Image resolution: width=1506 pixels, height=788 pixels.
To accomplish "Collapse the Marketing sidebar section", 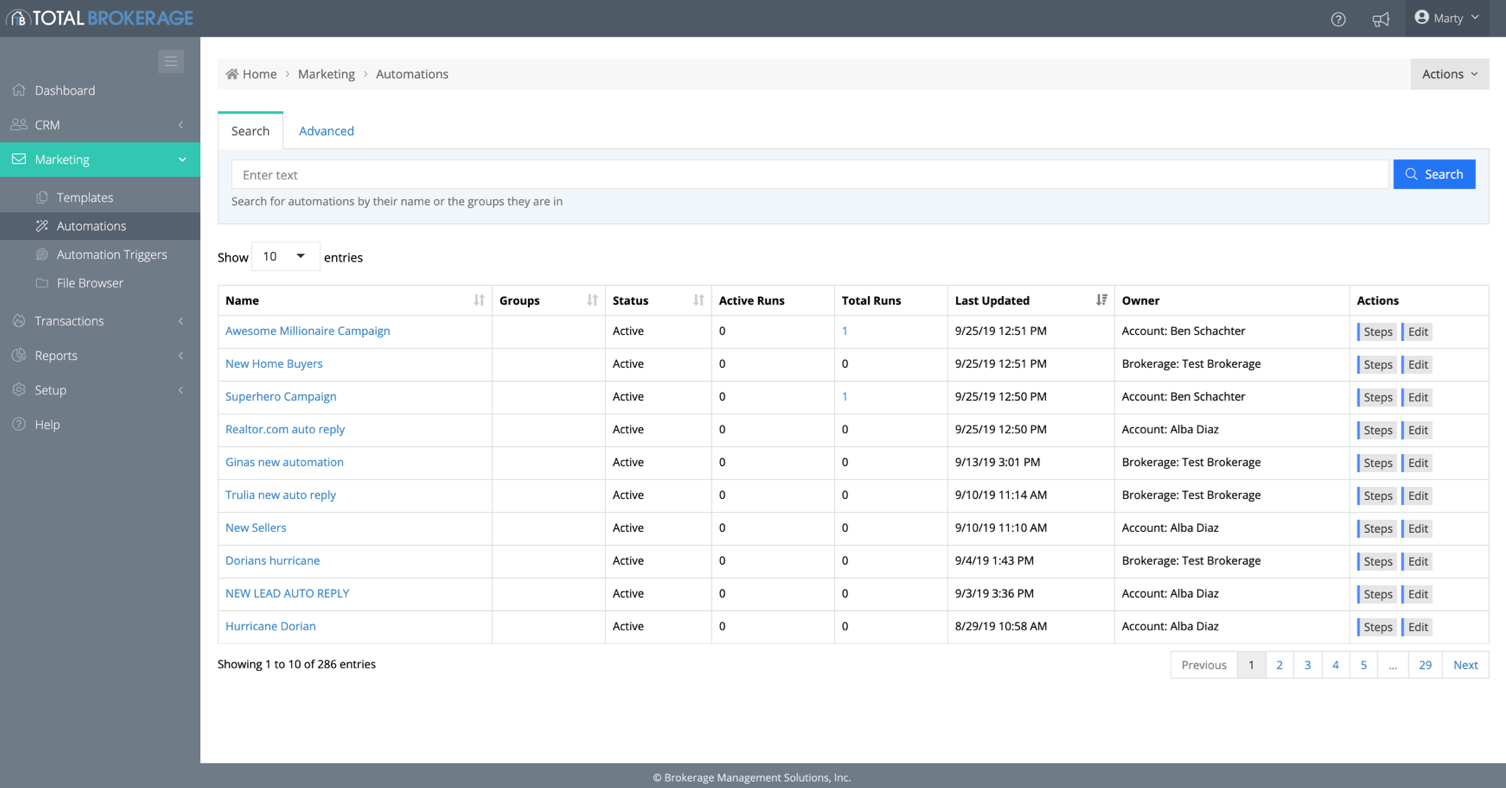I will tap(100, 160).
